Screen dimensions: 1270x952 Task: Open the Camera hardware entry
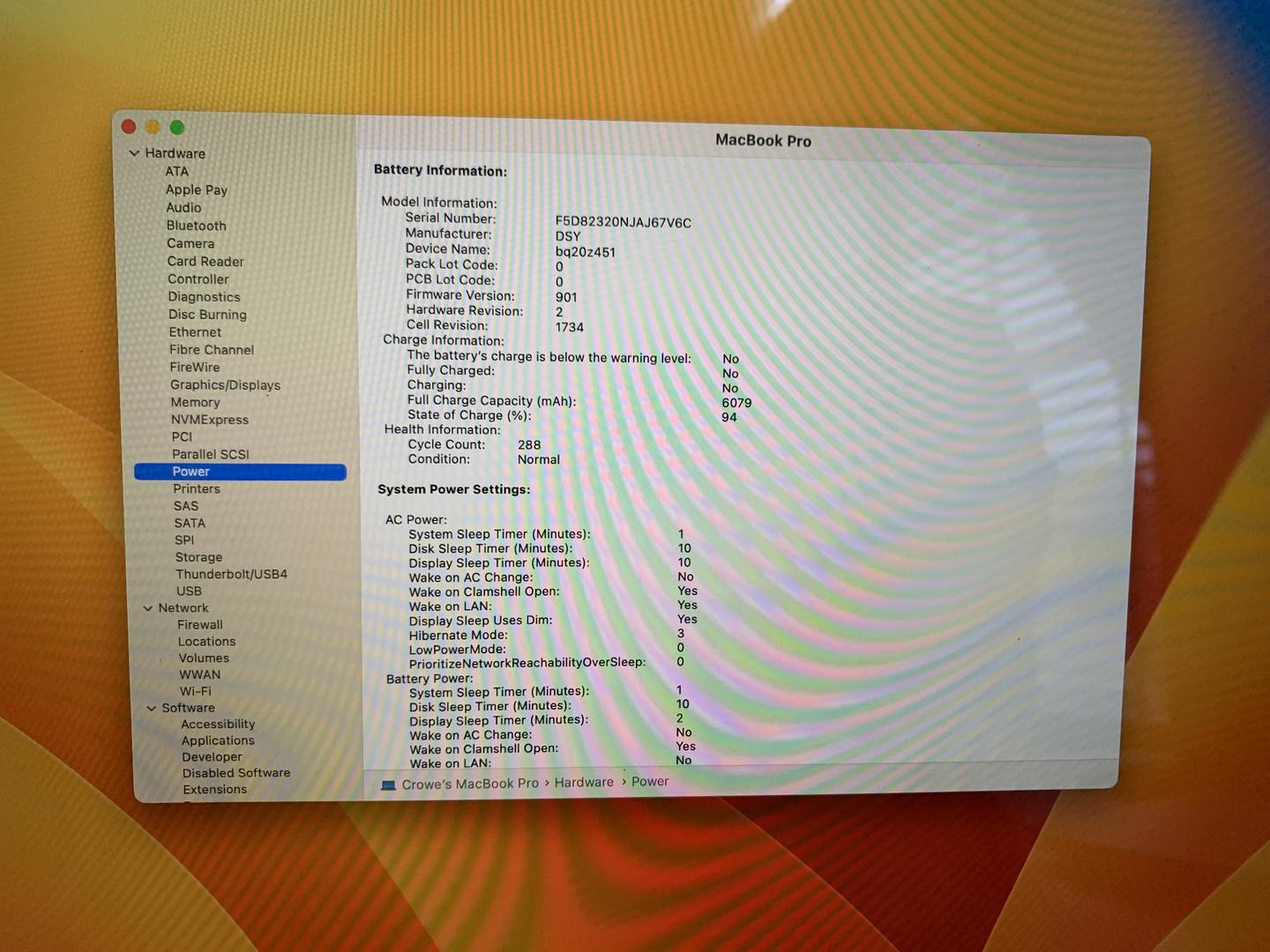[x=190, y=243]
